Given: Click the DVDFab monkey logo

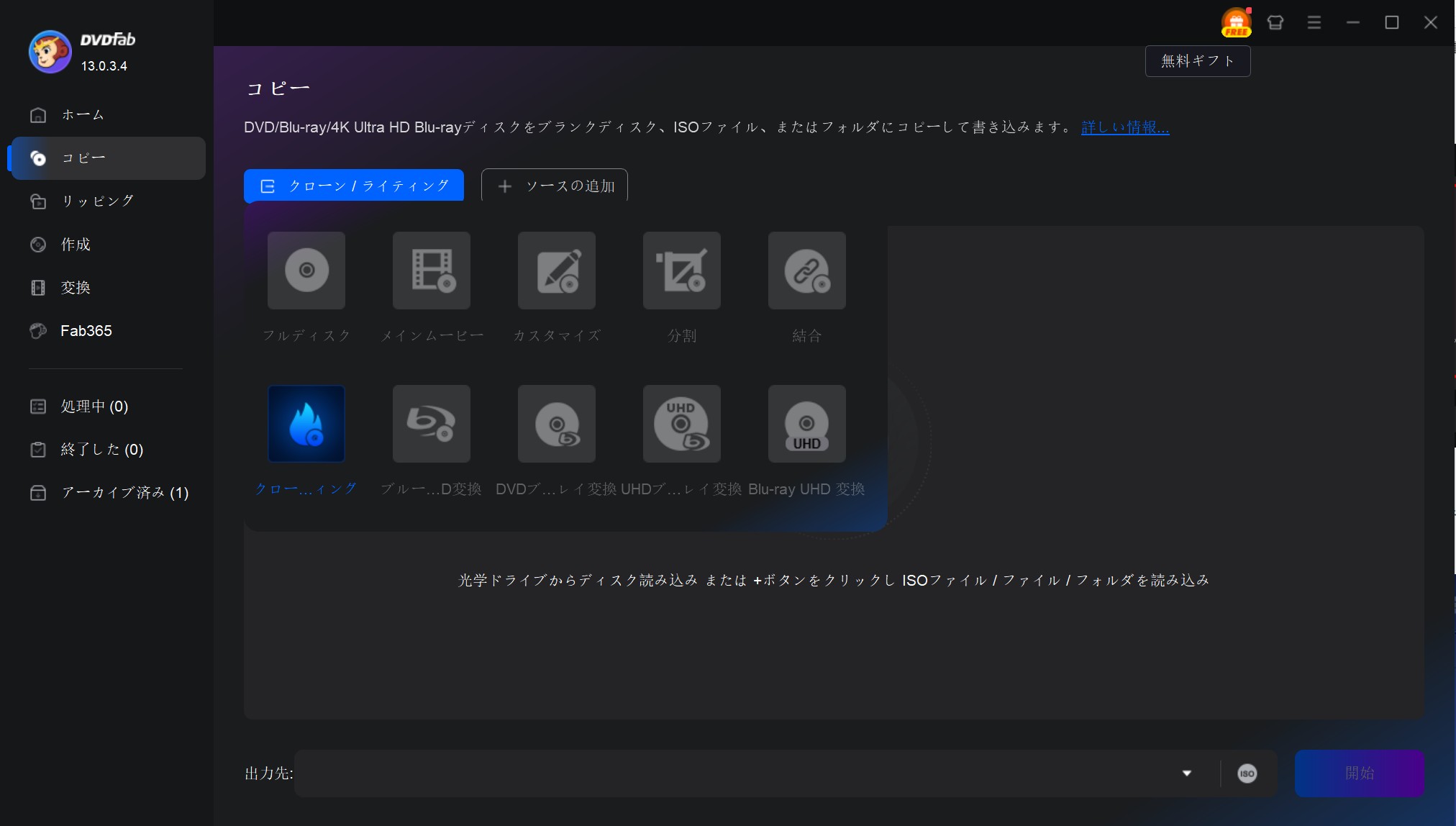Looking at the screenshot, I should click(x=50, y=52).
